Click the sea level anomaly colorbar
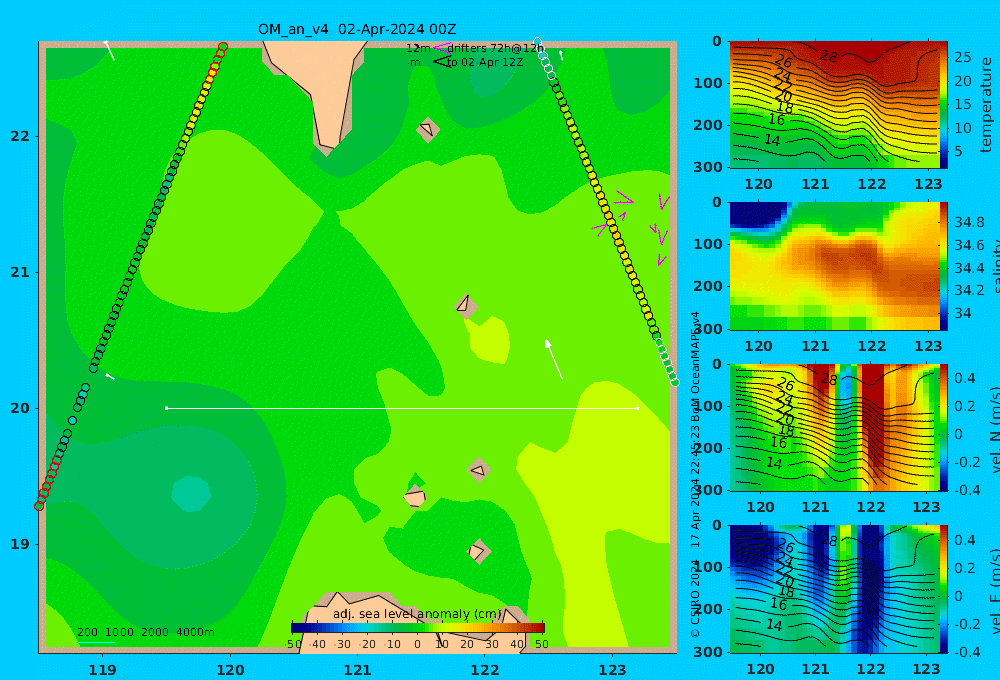The image size is (1000, 680). (x=418, y=628)
